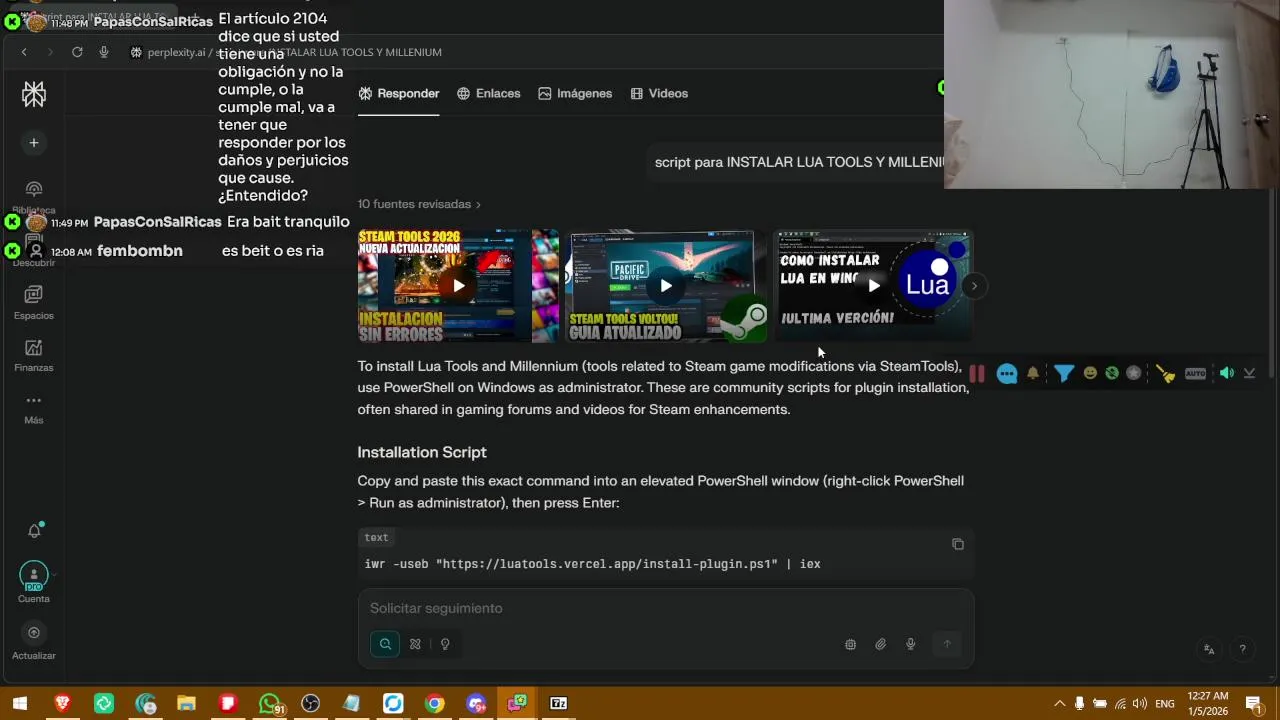Viewport: 1280px width, 720px height.
Task: Open the blue chat bubble icon
Action: point(1007,374)
